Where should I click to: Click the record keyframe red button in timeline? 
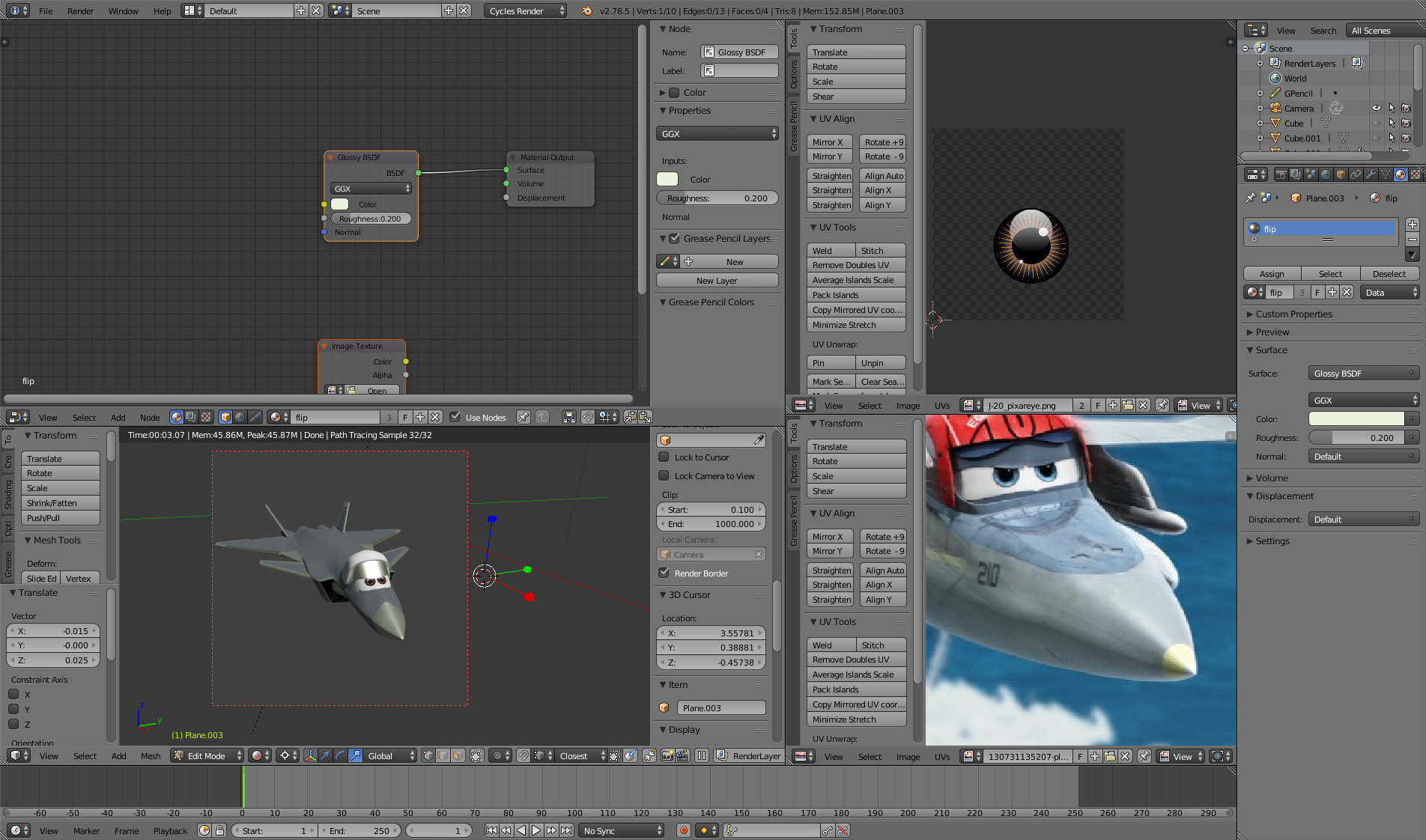point(683,831)
